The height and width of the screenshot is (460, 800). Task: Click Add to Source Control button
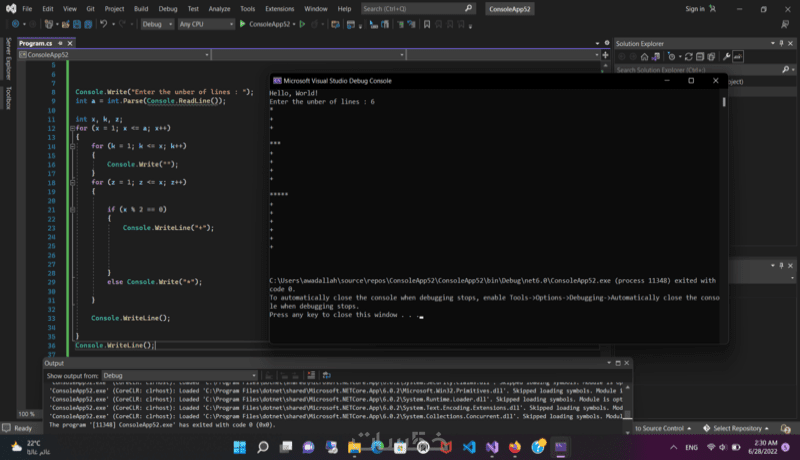click(x=663, y=428)
